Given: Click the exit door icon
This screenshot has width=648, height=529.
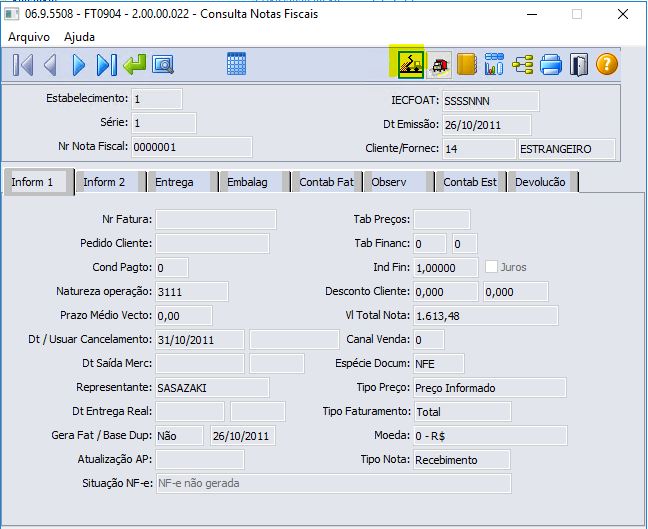Looking at the screenshot, I should 579,65.
